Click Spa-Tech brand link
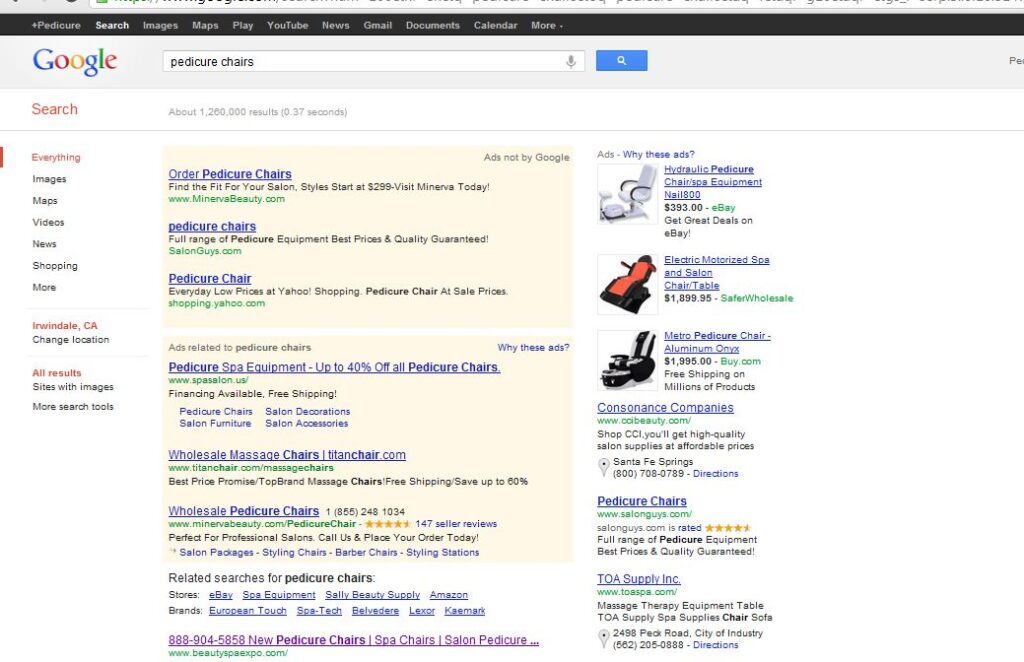Image resolution: width=1024 pixels, height=662 pixels. tap(319, 610)
